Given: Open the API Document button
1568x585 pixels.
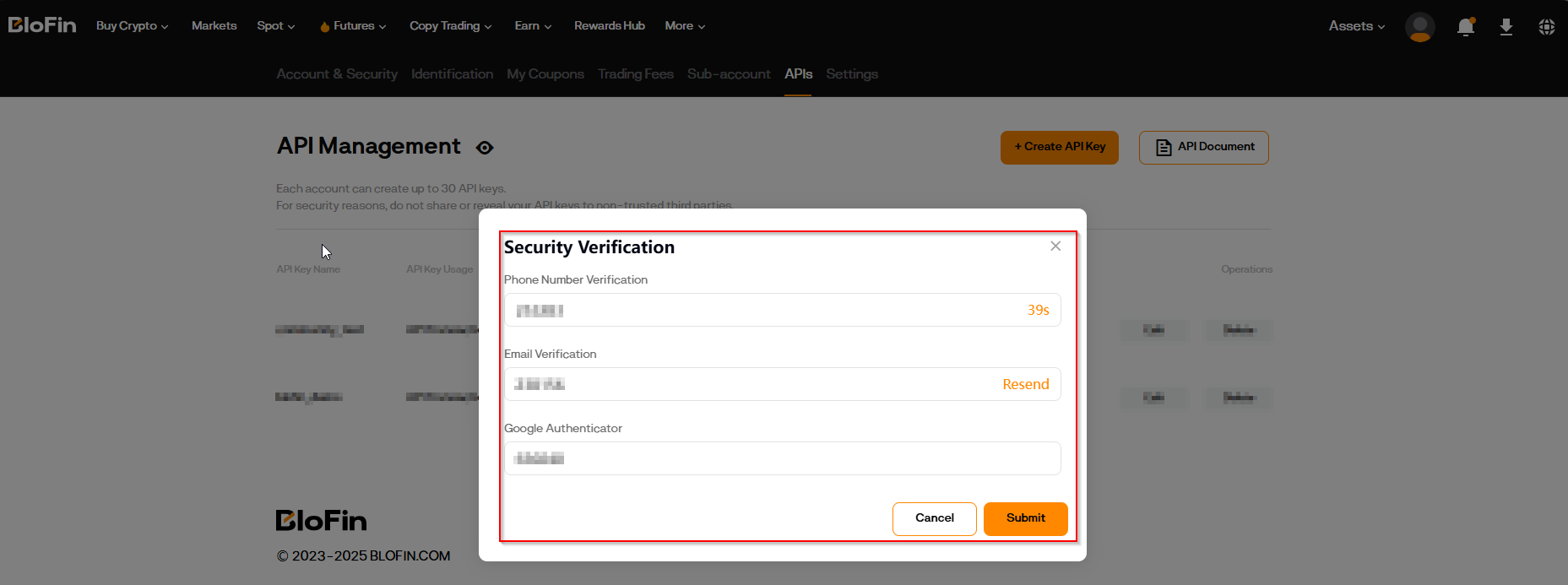Looking at the screenshot, I should click(1204, 147).
